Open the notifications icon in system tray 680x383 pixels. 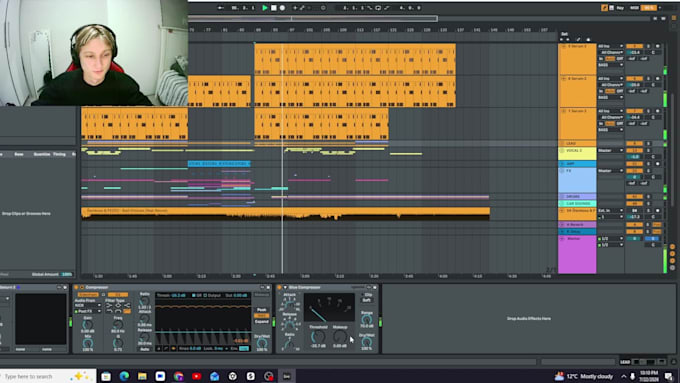point(669,376)
